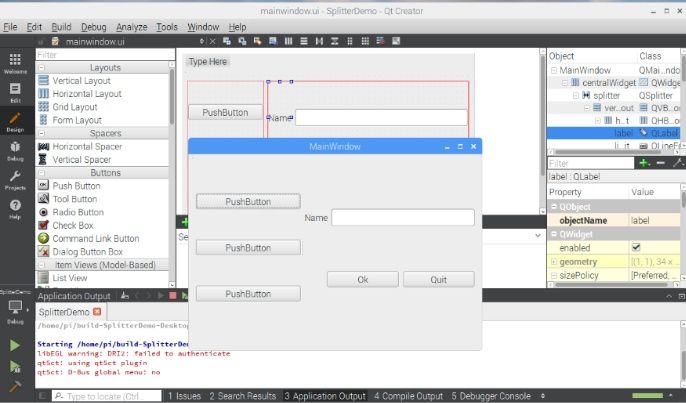Collapse the Buttons category
Screen dimensions: 686x403
[42, 173]
